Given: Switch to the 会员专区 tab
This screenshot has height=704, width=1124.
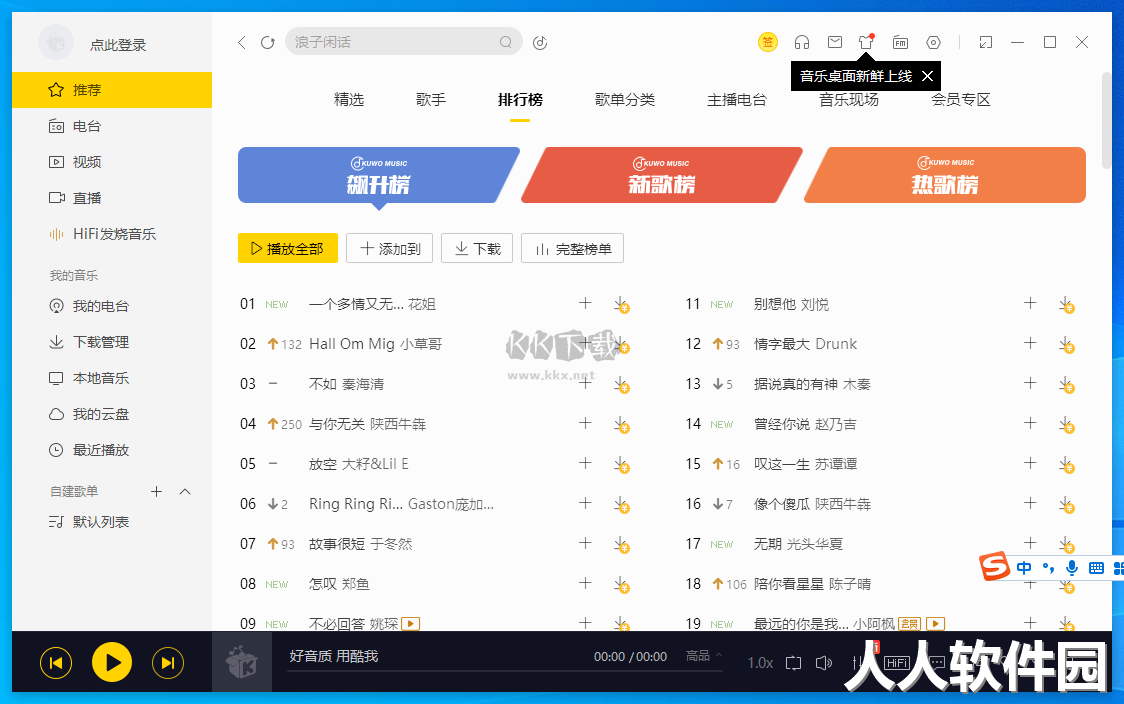Looking at the screenshot, I should coord(961,100).
